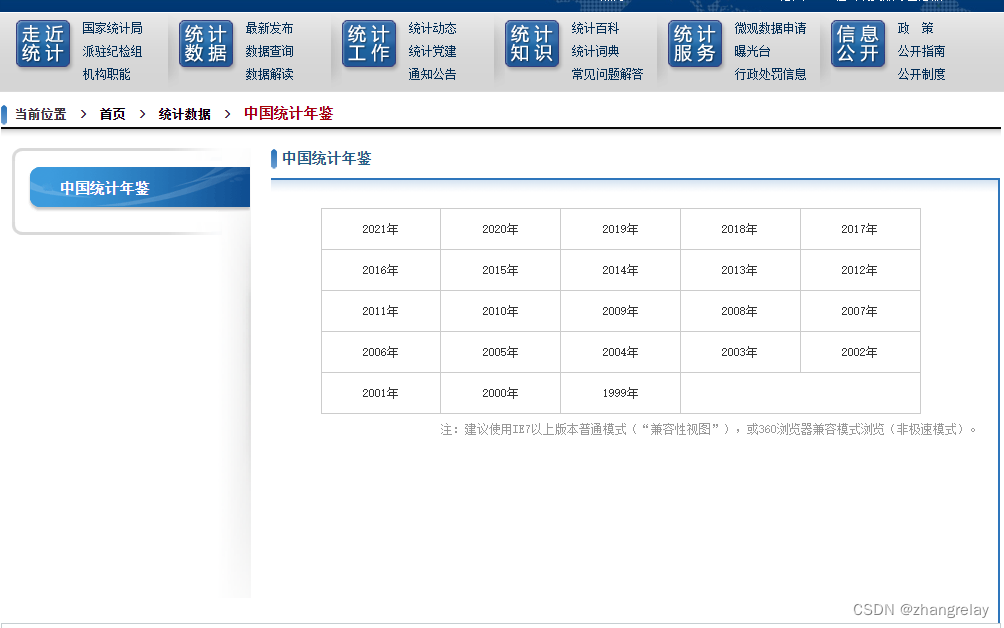Viewport: 1004px width, 628px height.
Task: Open 数据查询 link
Action: point(270,51)
